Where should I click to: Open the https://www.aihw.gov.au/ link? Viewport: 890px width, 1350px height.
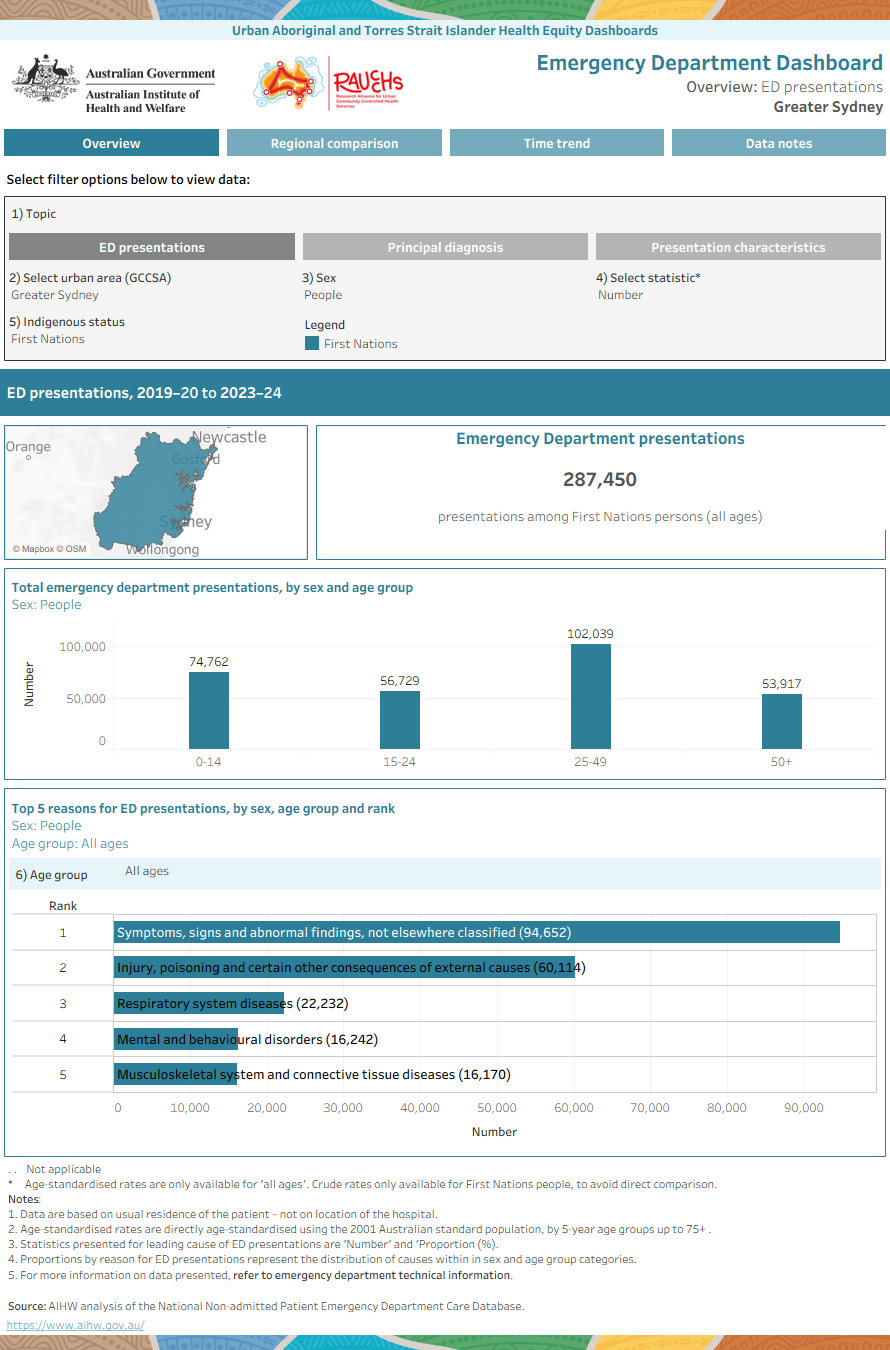tap(76, 1325)
